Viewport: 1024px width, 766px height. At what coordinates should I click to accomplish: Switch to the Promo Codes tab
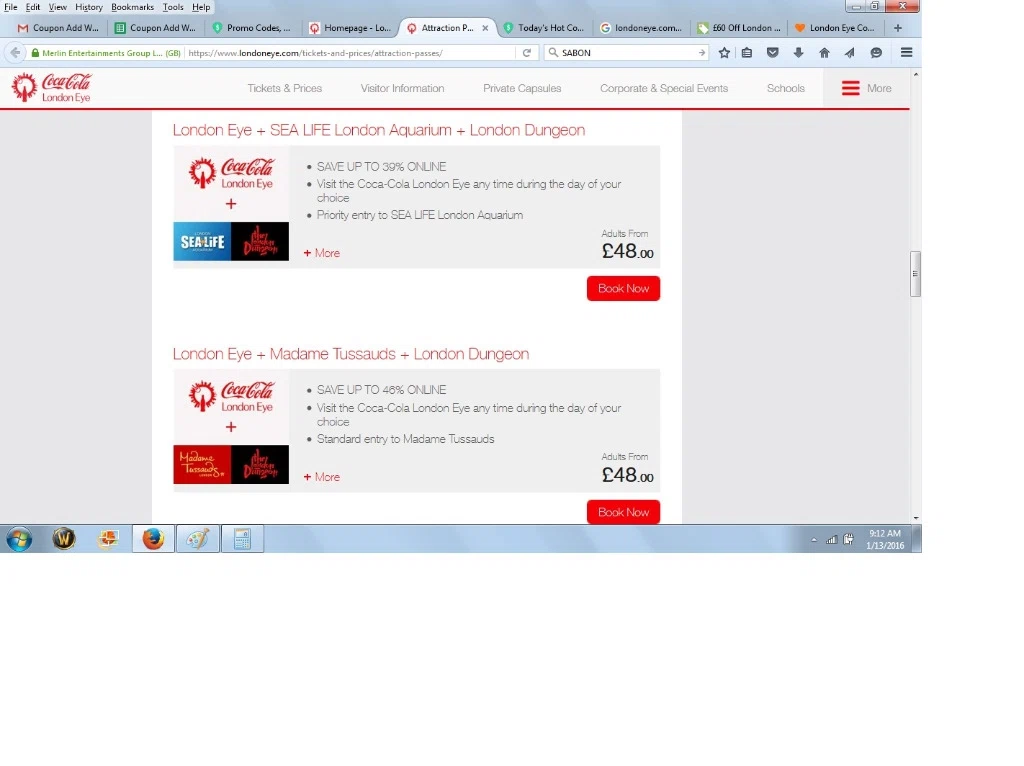(x=253, y=28)
